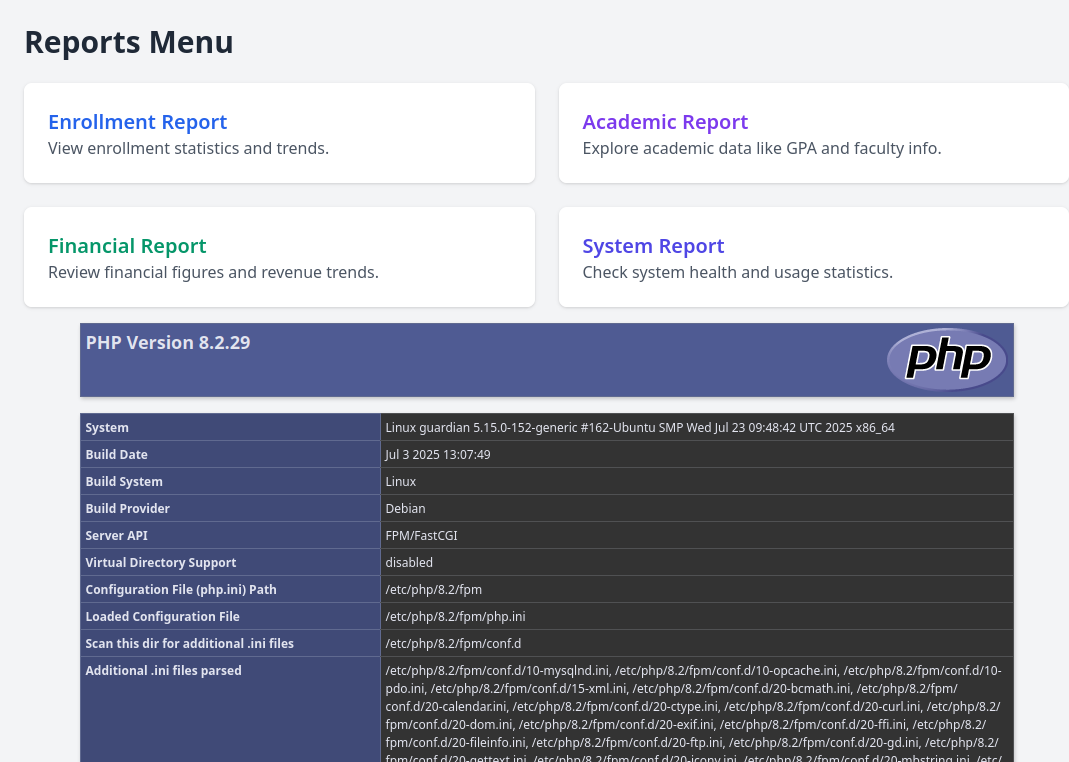Click the Linux guardian system info value

[639, 428]
